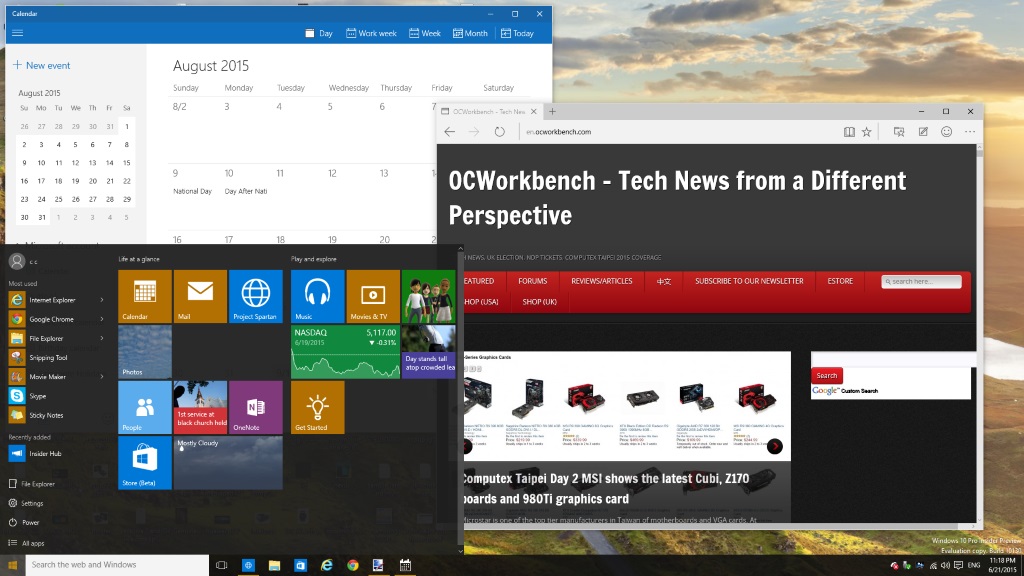Open the FORUMS menu on OCWorkbench

click(x=533, y=281)
